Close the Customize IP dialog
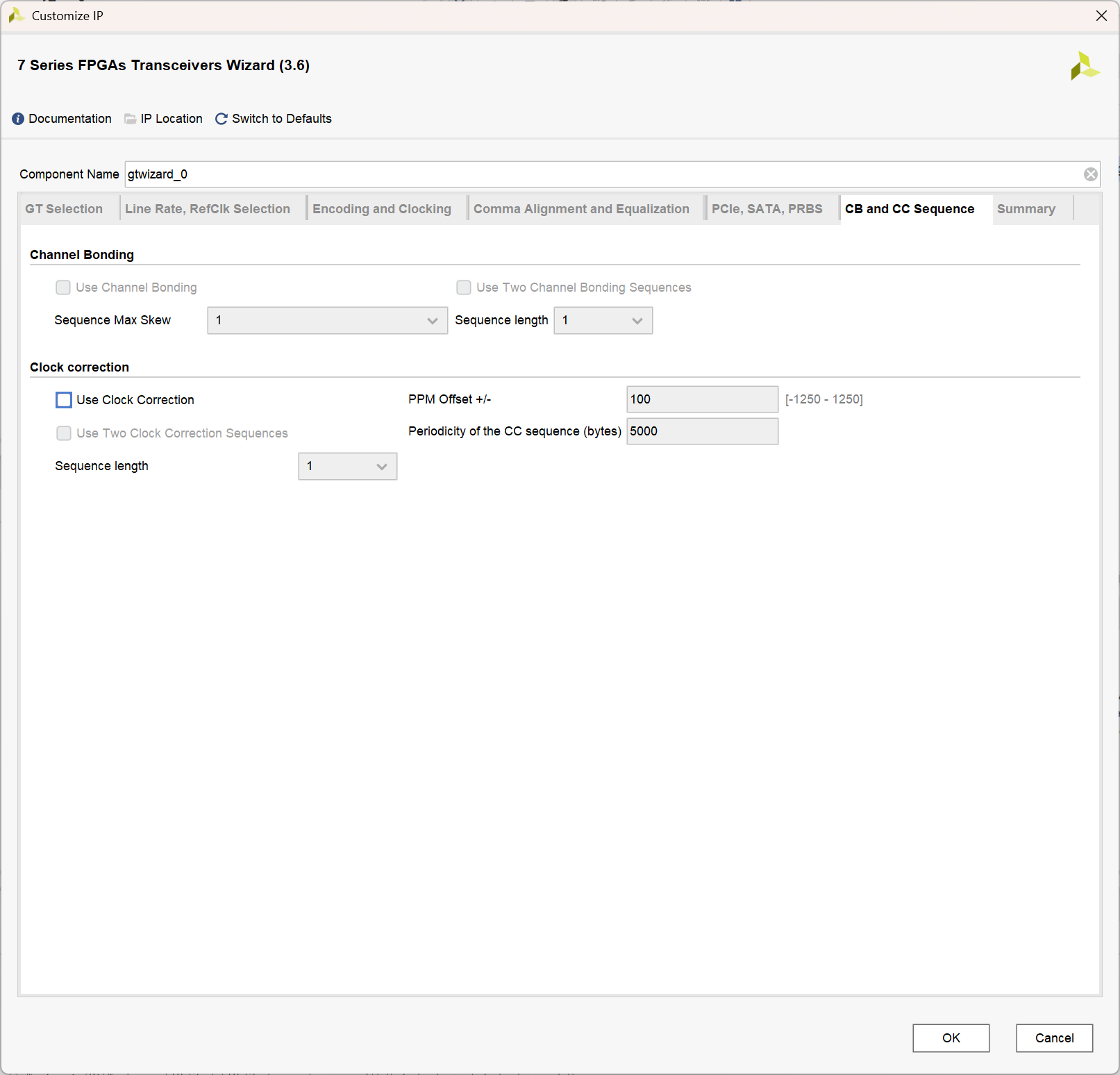Viewport: 1120px width, 1075px height. [x=1101, y=15]
